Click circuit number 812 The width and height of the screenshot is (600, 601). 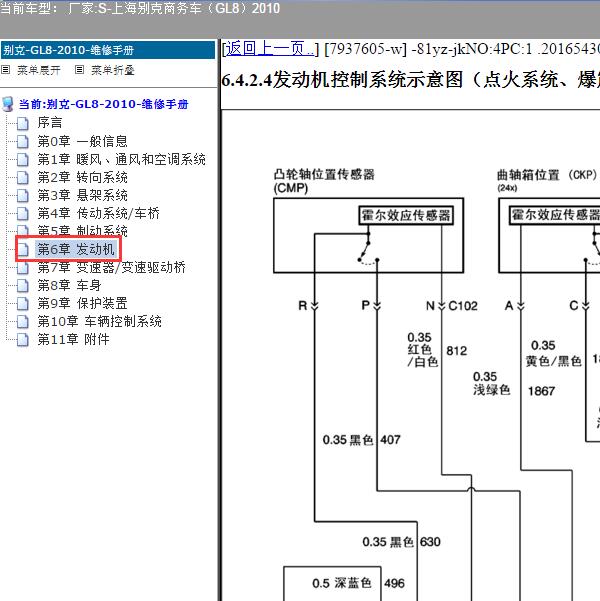tap(456, 351)
